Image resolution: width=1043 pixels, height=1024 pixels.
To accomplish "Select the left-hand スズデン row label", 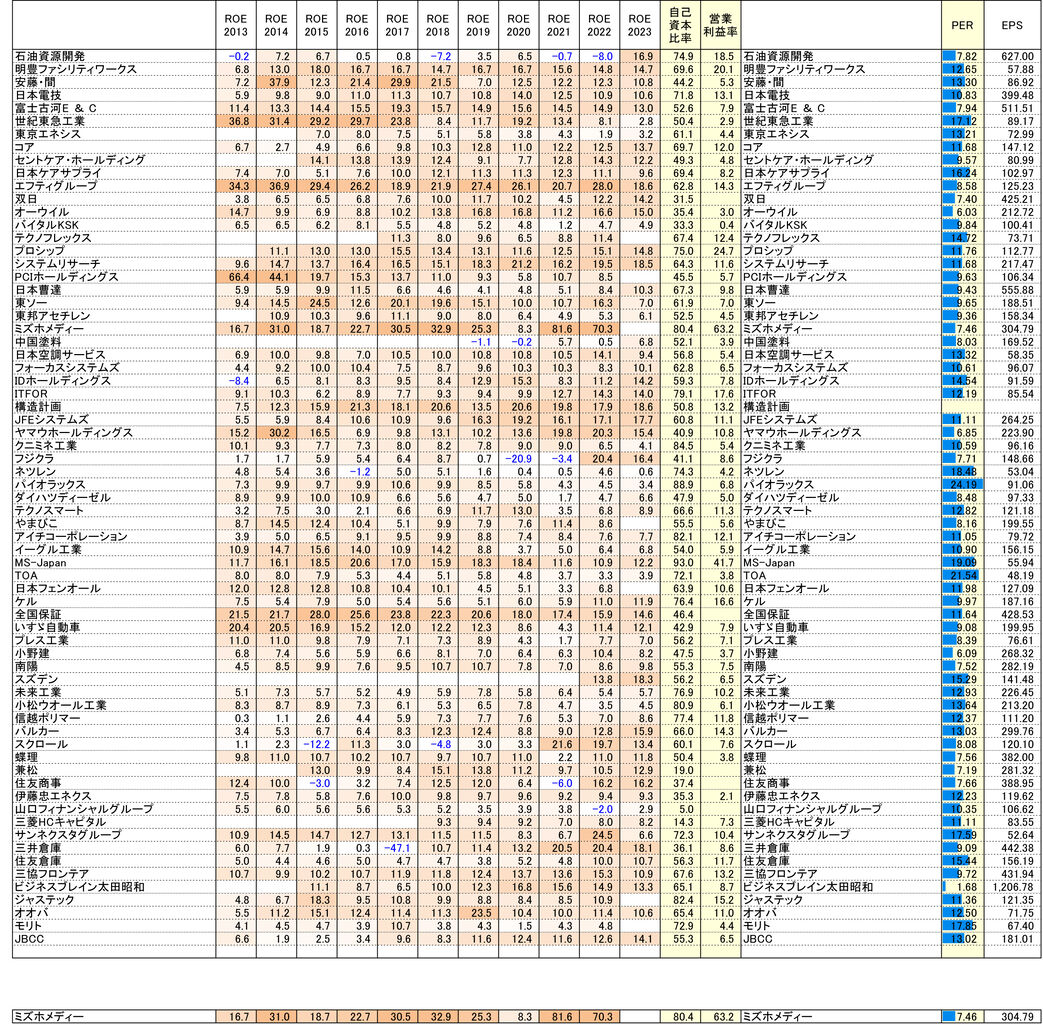I will 36,679.
